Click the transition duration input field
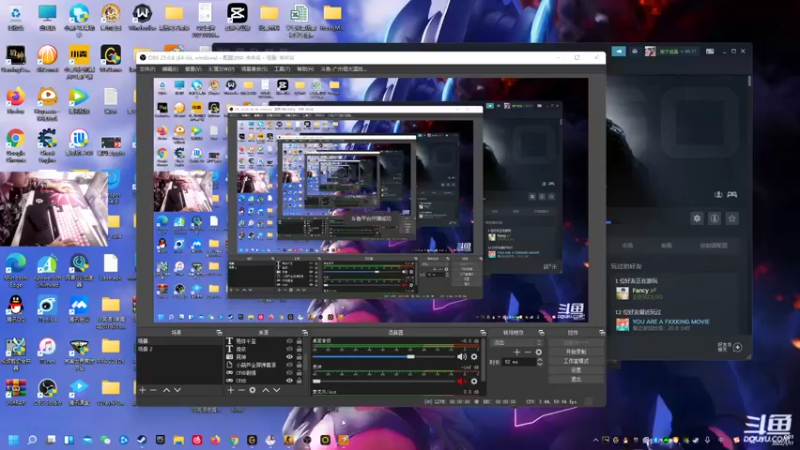The height and width of the screenshot is (450, 800). coord(519,362)
